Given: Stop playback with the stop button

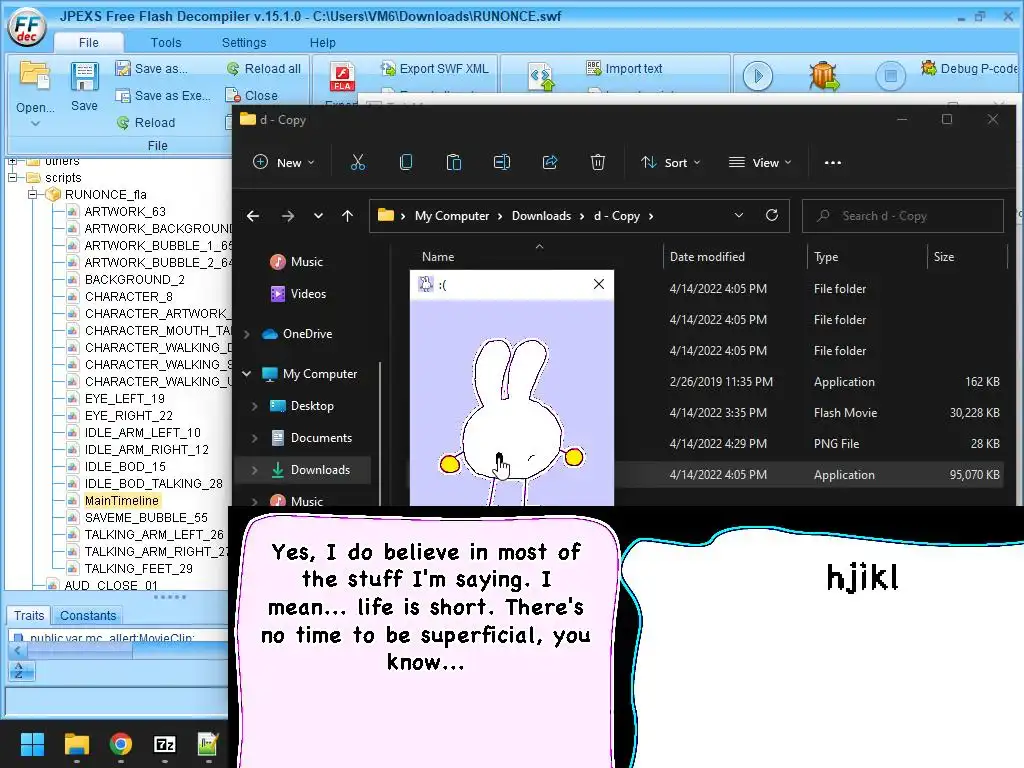Looking at the screenshot, I should point(890,76).
